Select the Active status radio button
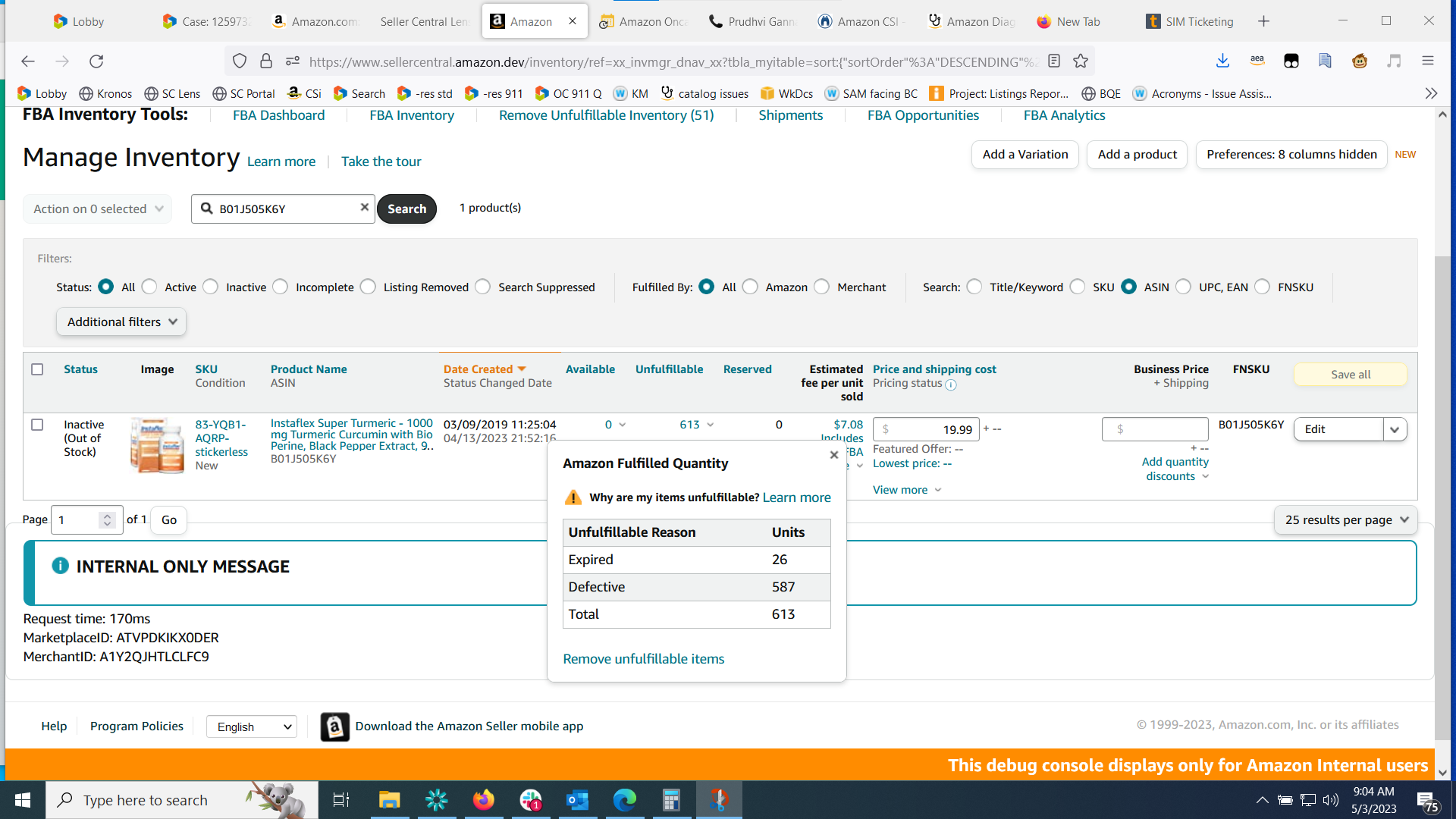 [x=149, y=287]
